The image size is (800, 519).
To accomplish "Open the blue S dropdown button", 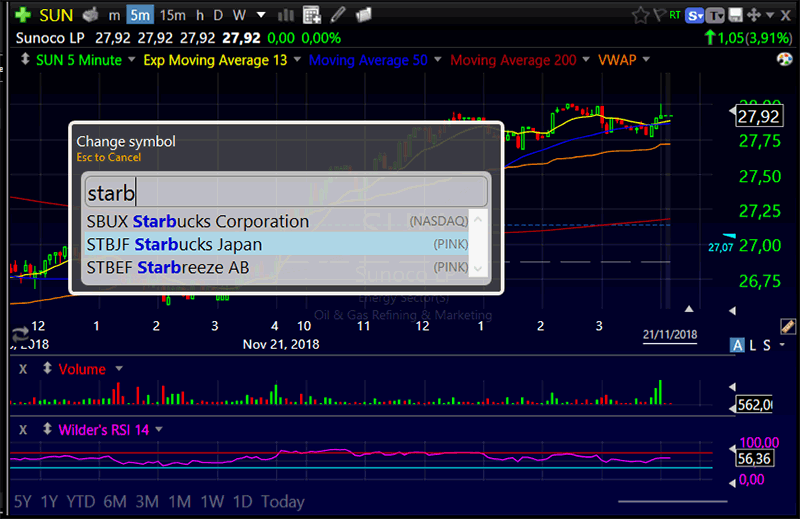I will (x=694, y=16).
